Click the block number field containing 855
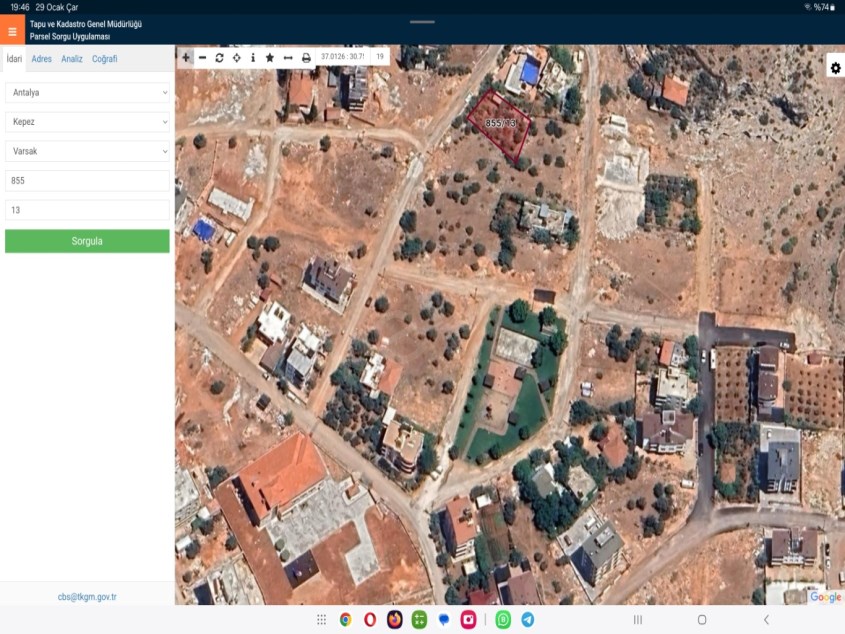Image resolution: width=845 pixels, height=634 pixels. pos(87,181)
